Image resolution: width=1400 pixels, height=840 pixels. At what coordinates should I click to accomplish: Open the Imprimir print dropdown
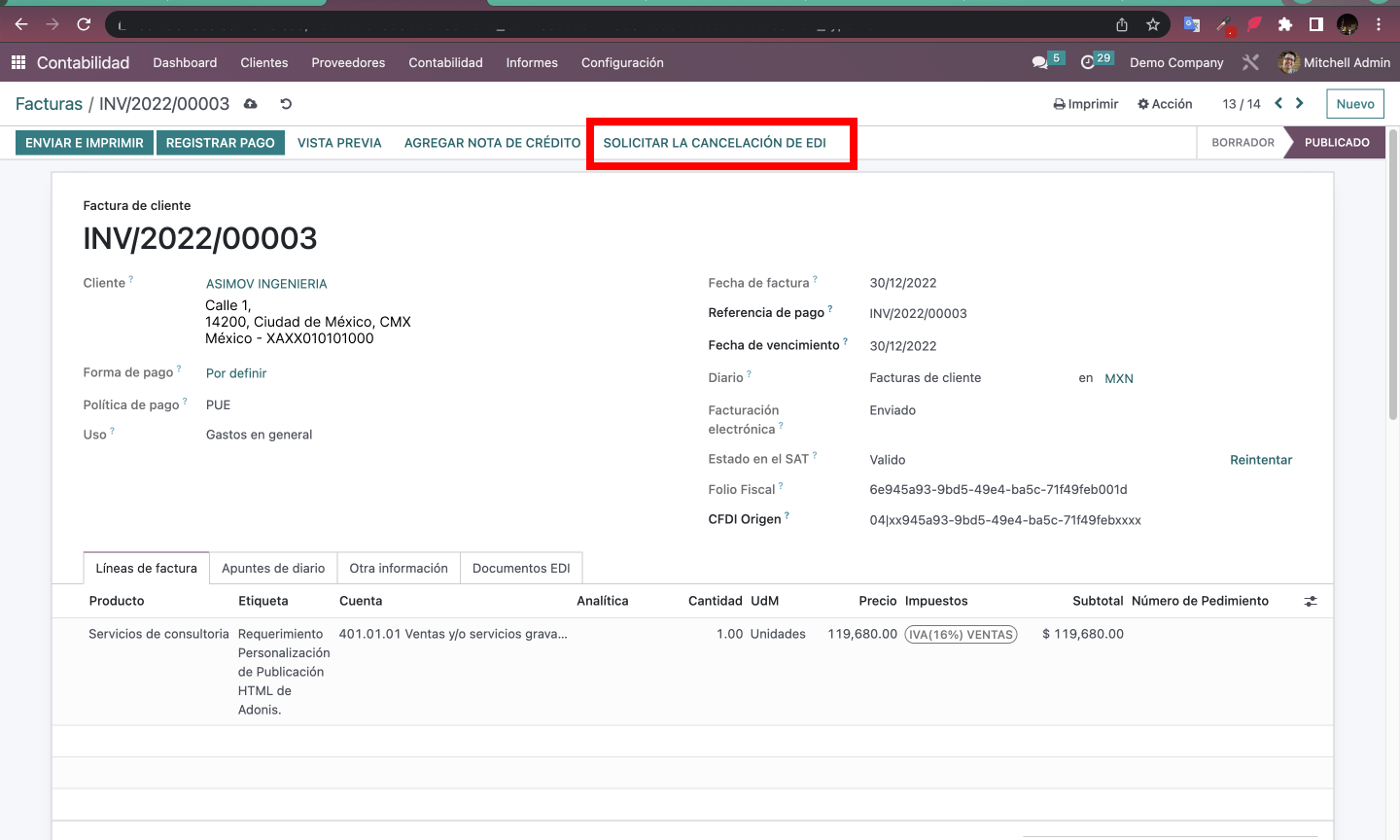pos(1086,104)
